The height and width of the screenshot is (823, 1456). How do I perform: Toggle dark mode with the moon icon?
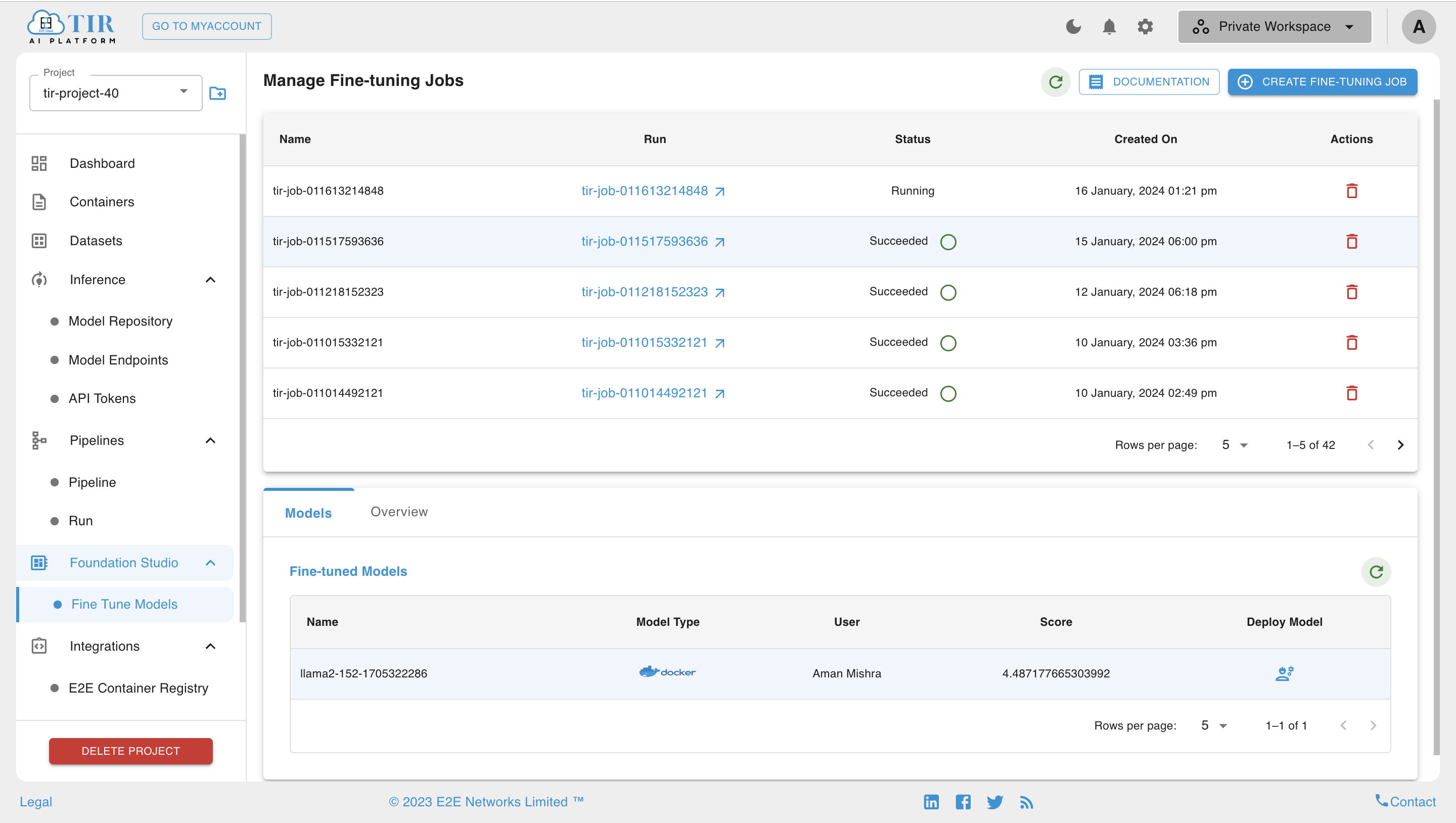1073,27
